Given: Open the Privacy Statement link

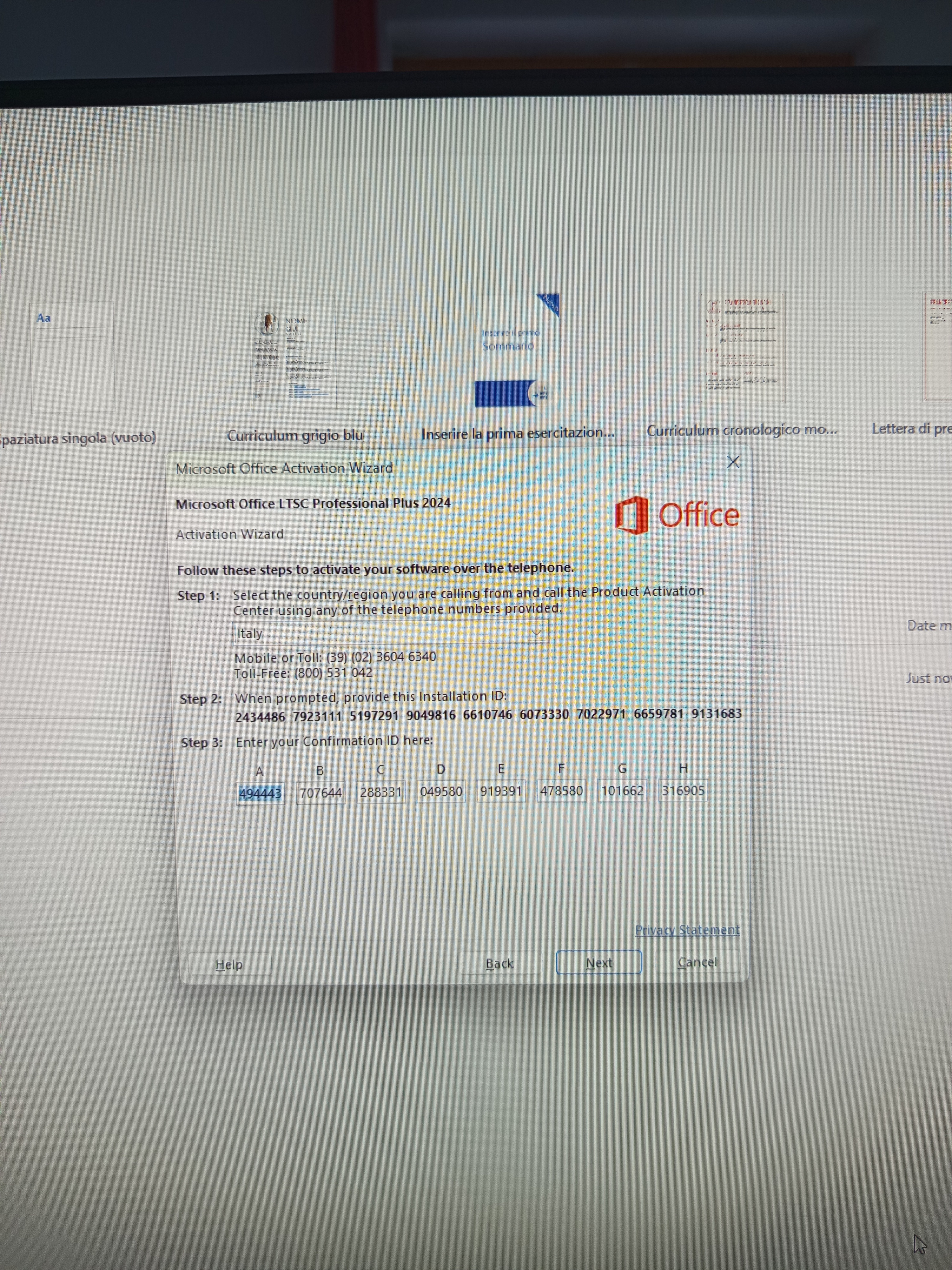Looking at the screenshot, I should [x=687, y=930].
